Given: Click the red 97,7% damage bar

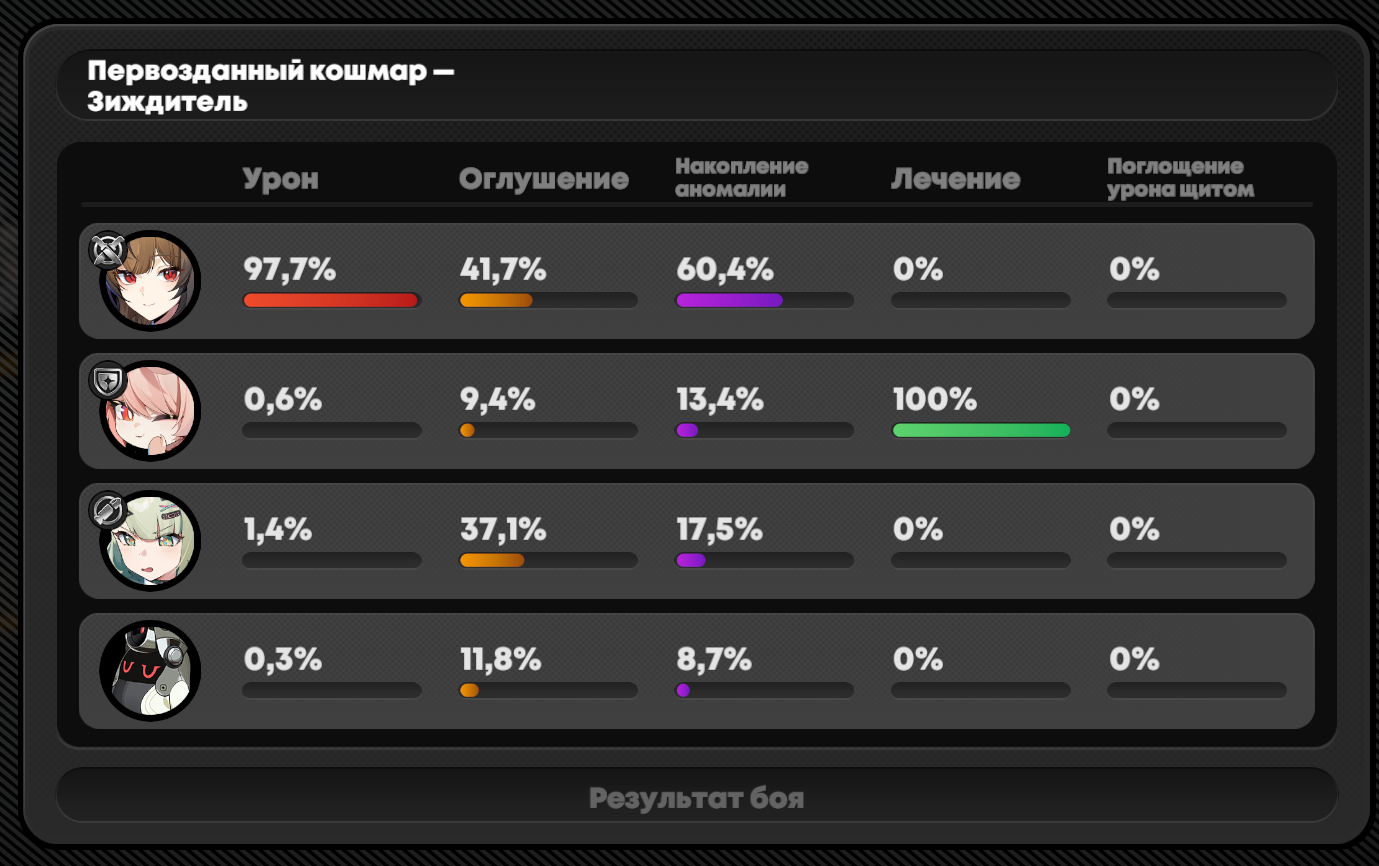Looking at the screenshot, I should tap(330, 300).
